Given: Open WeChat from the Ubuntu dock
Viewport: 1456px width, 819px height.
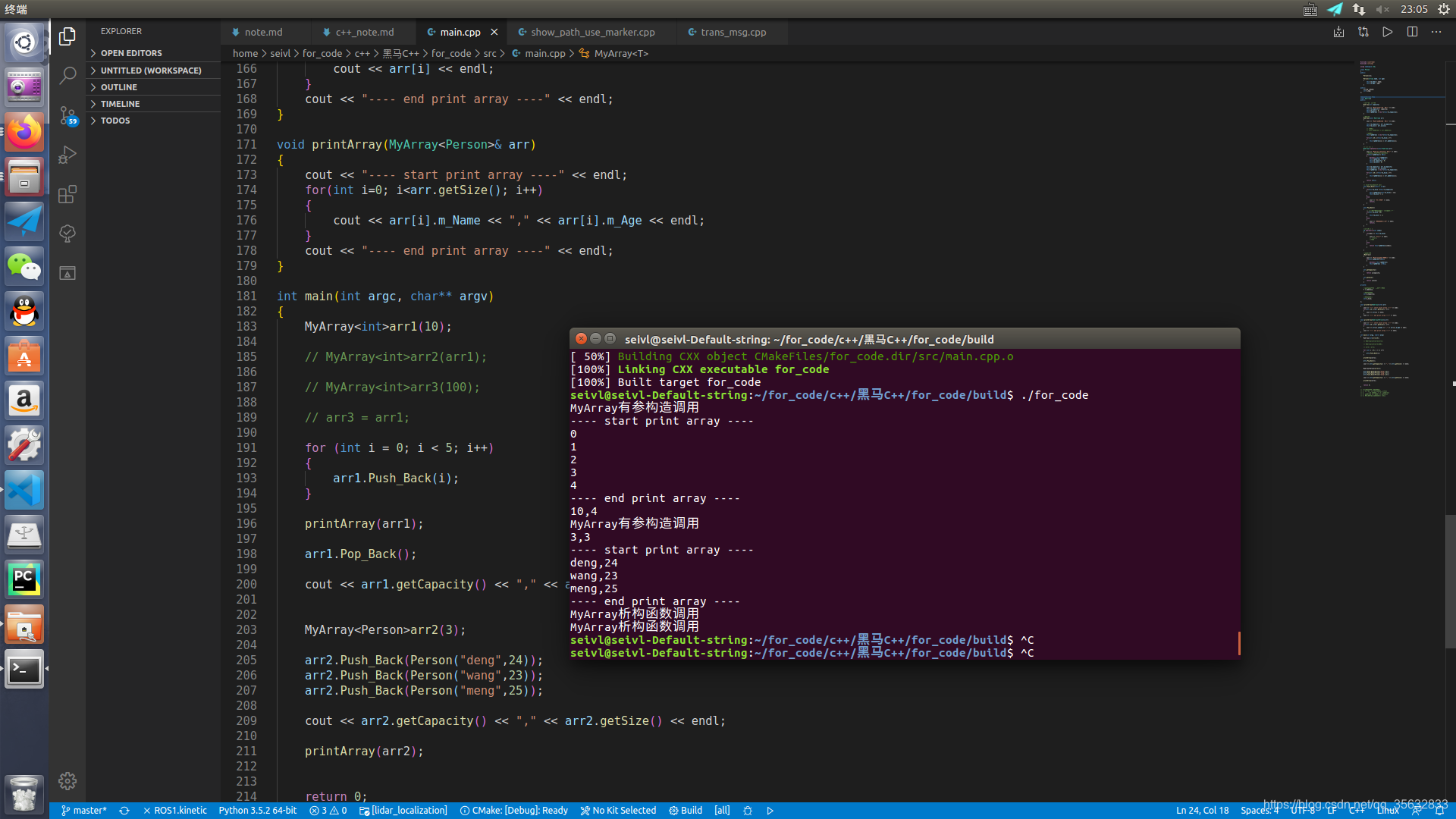Looking at the screenshot, I should point(24,266).
